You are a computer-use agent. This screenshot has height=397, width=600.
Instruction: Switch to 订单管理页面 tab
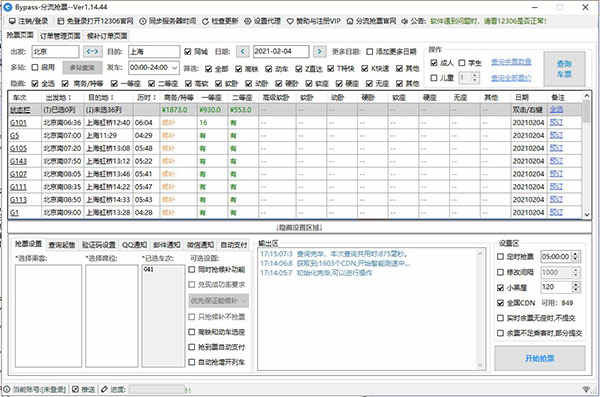point(60,36)
